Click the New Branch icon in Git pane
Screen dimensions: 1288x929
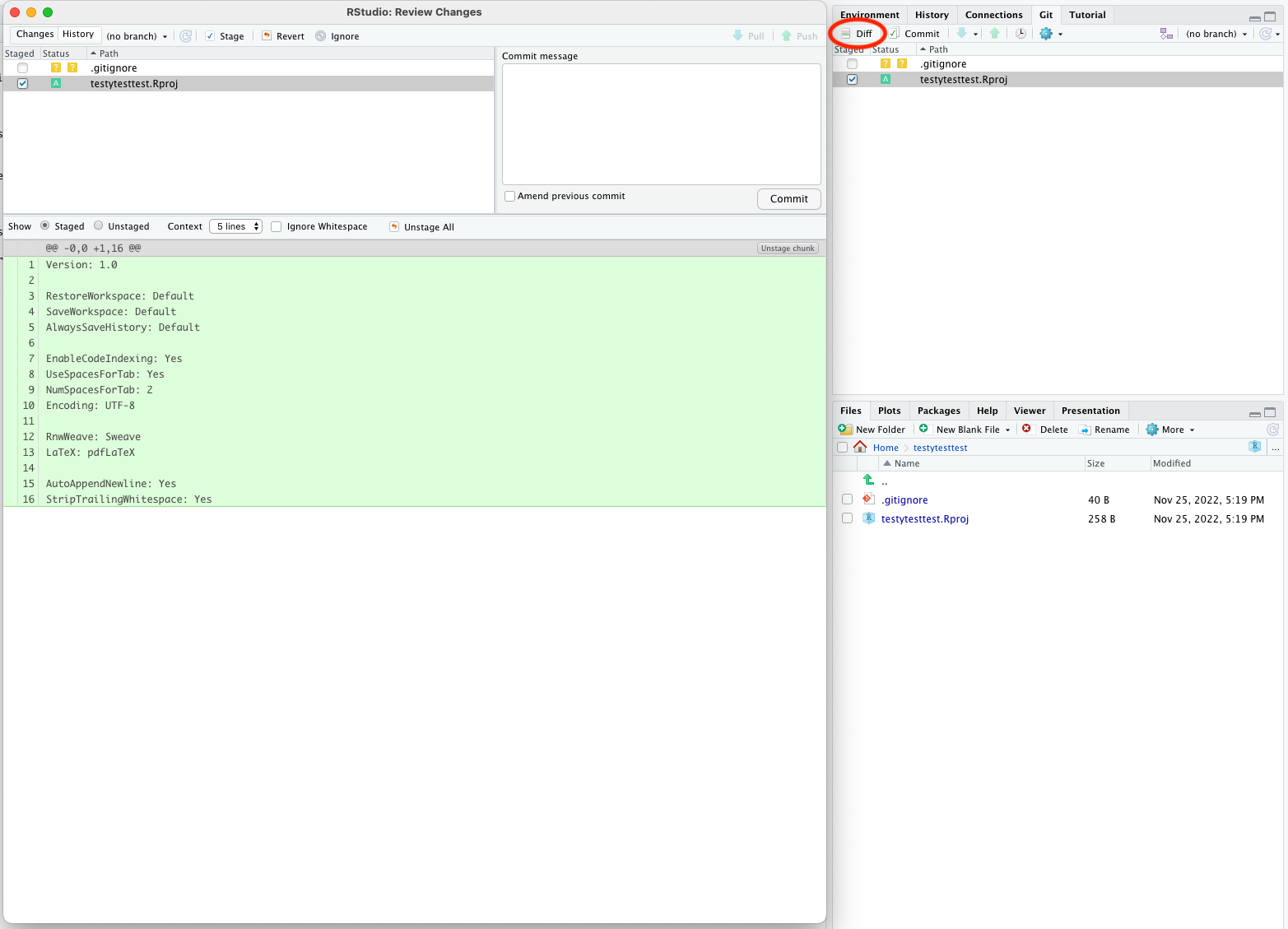1165,34
